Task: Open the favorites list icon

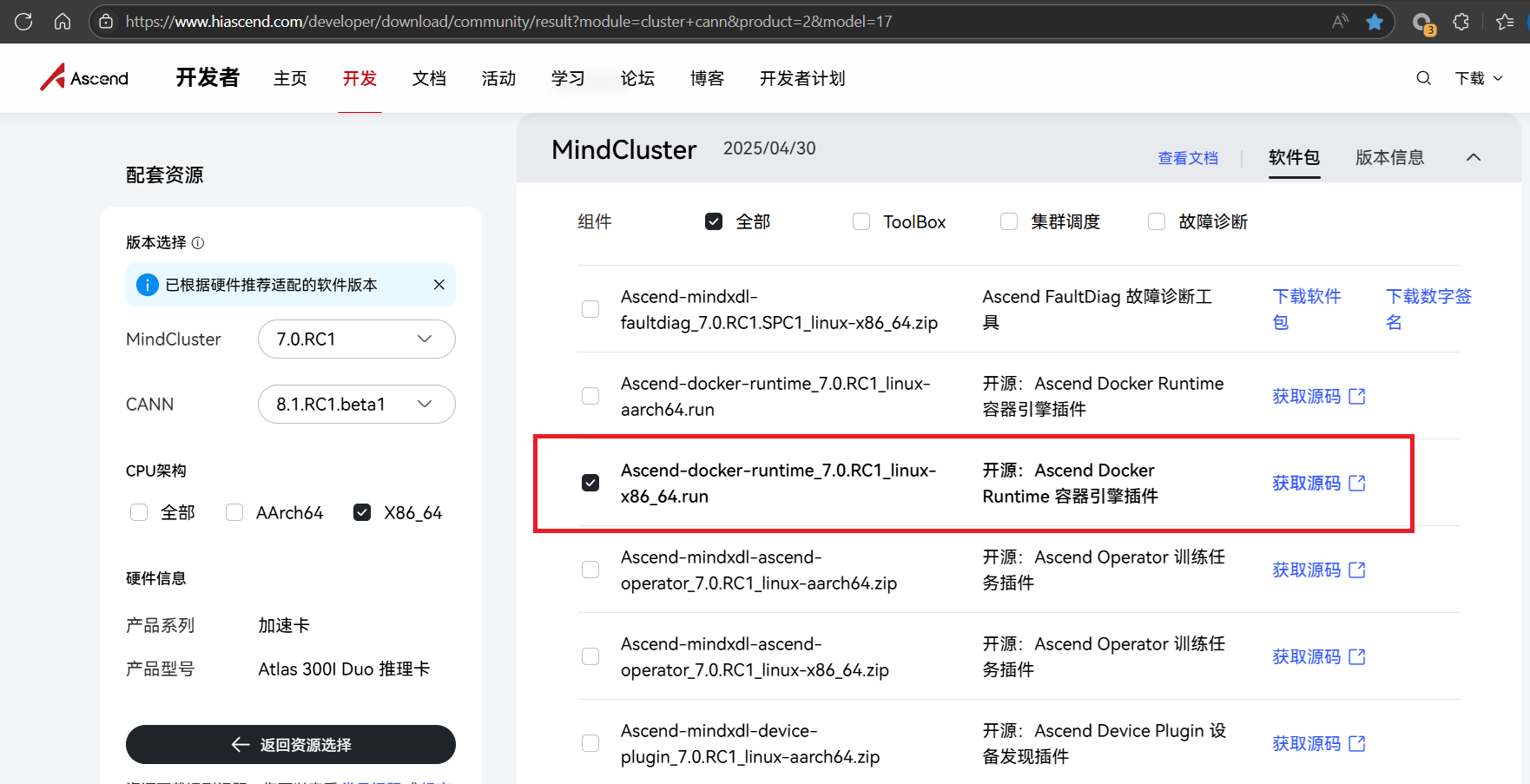Action: tap(1505, 22)
